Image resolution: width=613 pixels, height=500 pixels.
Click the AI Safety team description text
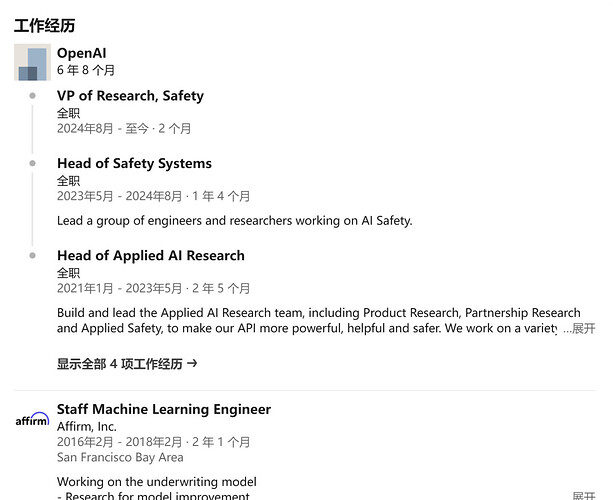coord(234,220)
